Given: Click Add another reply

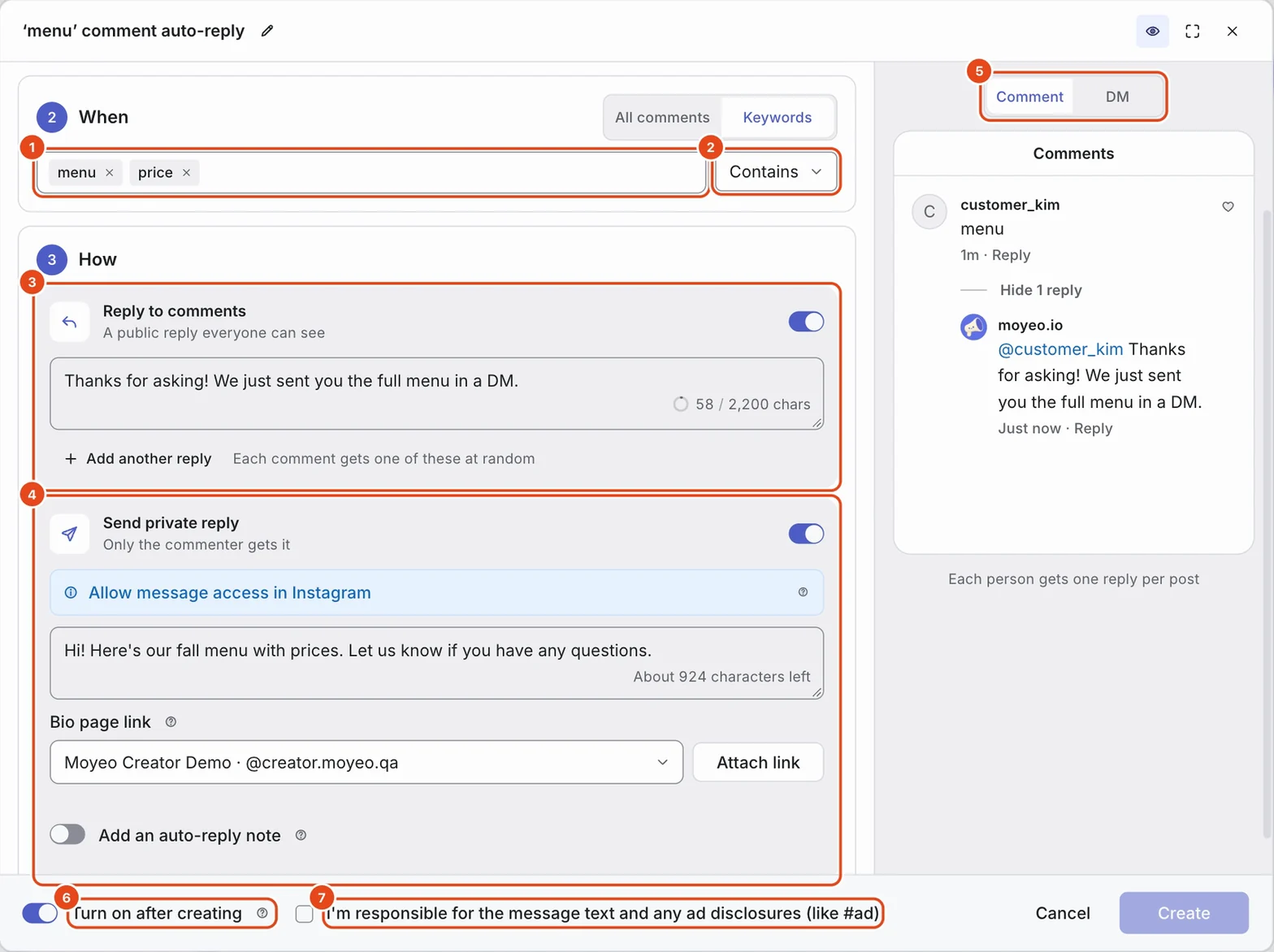Looking at the screenshot, I should pos(138,459).
